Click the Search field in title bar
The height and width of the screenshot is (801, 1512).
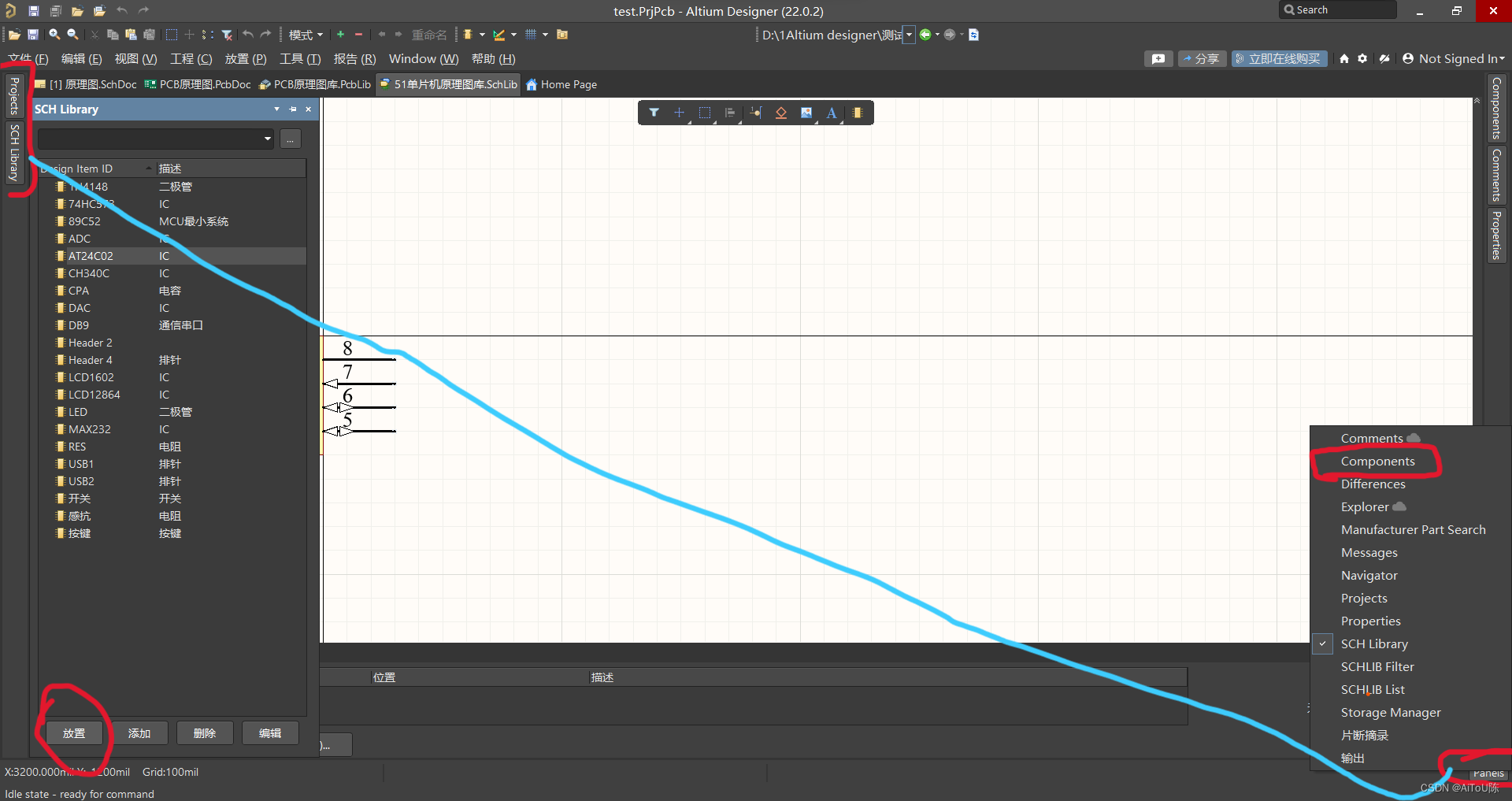1339,10
